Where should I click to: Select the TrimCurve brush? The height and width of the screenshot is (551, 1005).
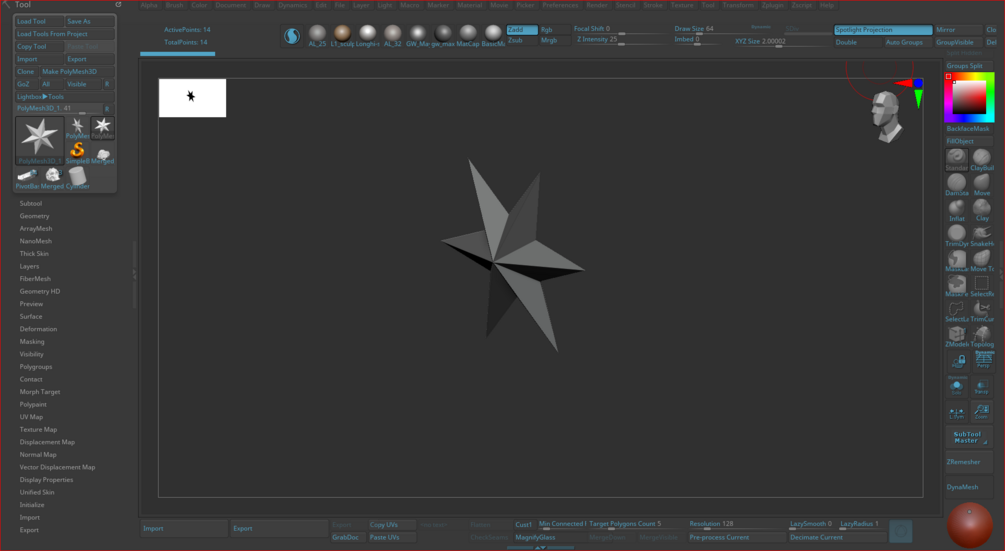(x=981, y=311)
